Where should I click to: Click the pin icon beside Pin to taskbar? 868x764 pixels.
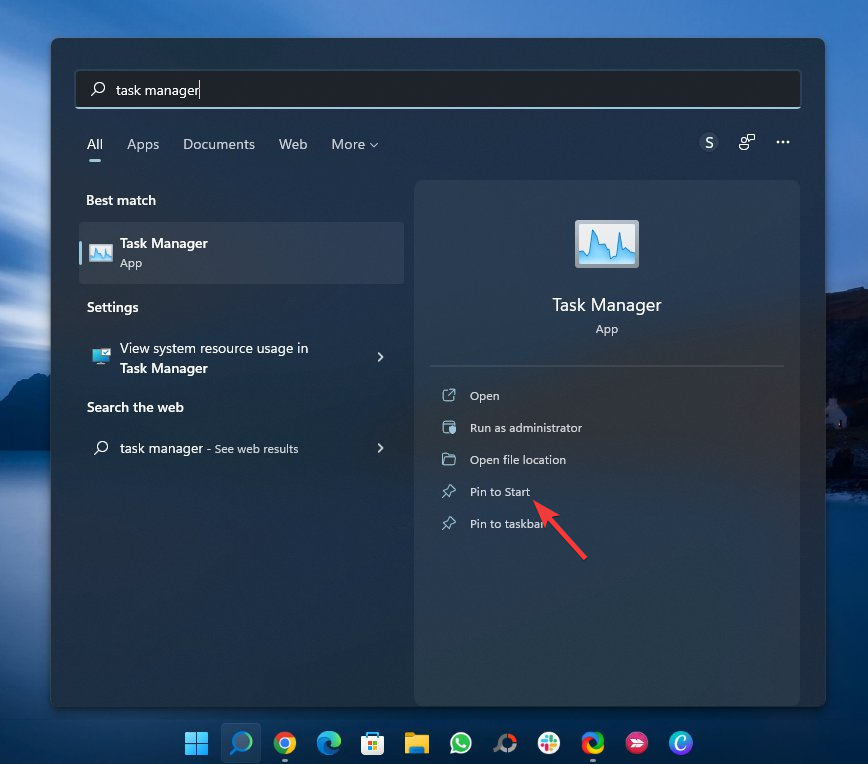449,524
